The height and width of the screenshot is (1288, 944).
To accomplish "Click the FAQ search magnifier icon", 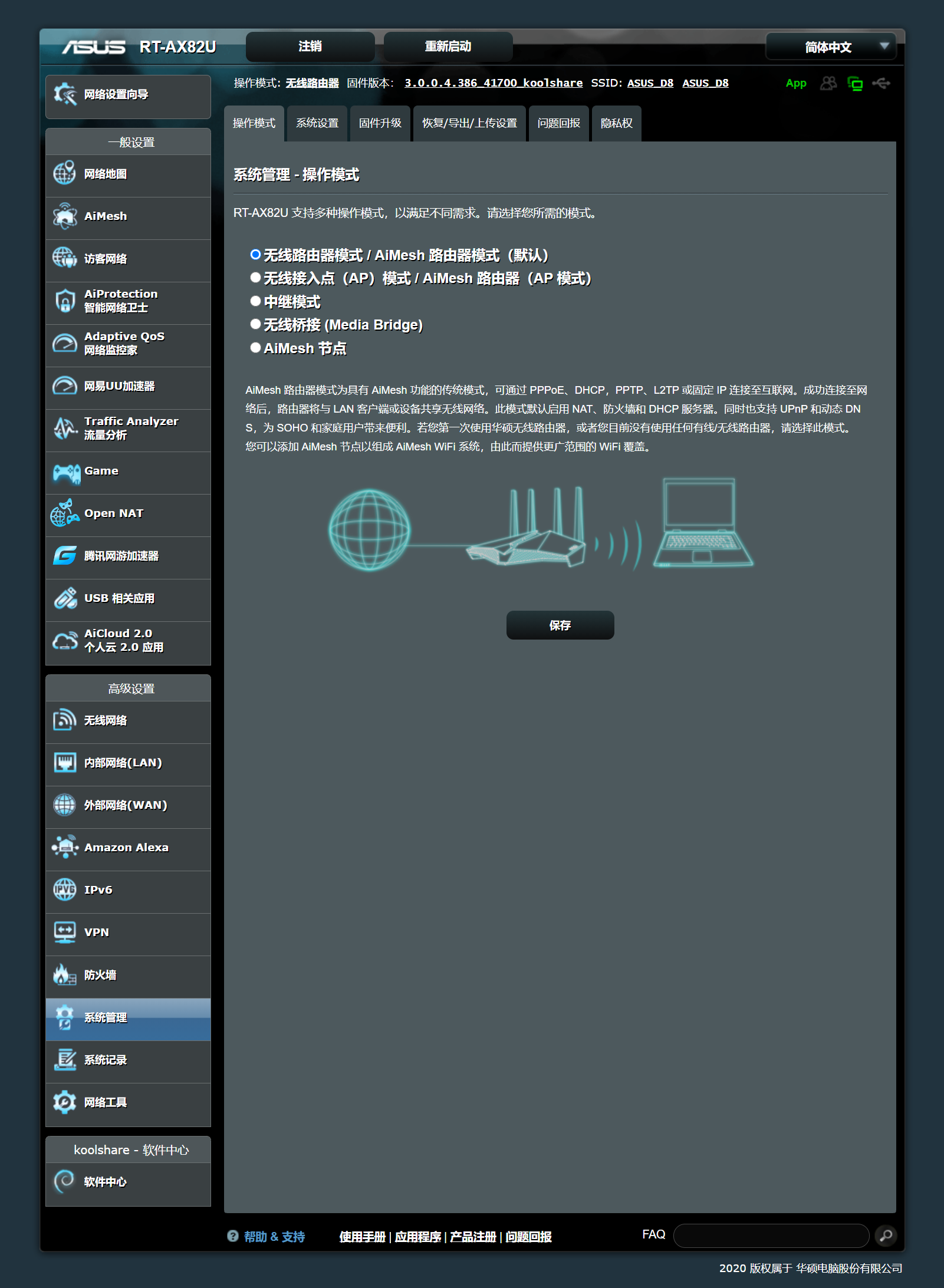I will click(x=886, y=1235).
